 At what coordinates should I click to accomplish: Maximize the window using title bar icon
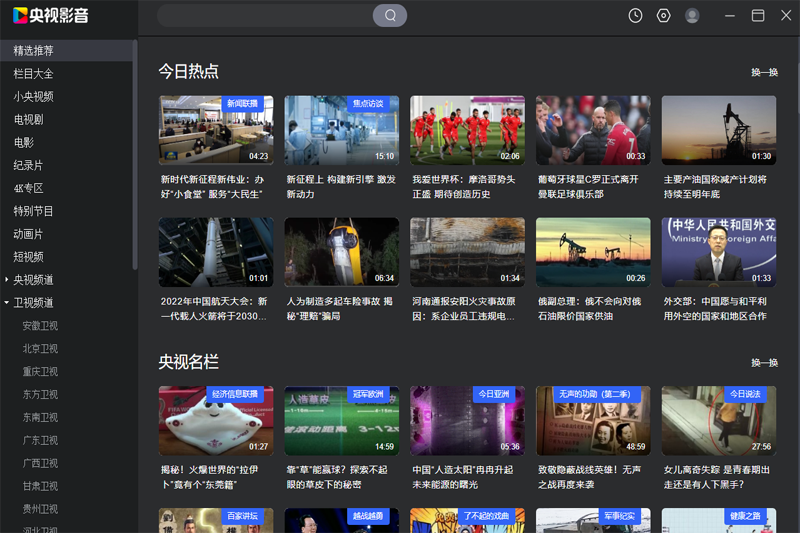pyautogui.click(x=758, y=15)
